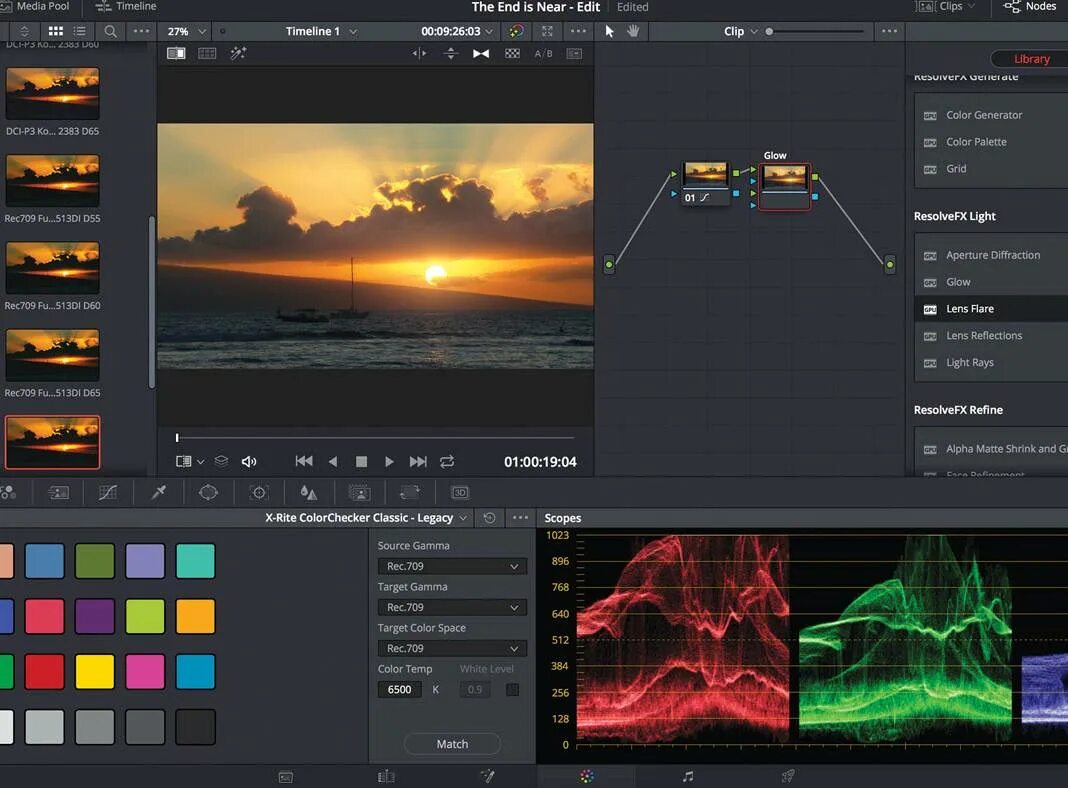
Task: Open the Blur and Sharpen palette
Action: pyautogui.click(x=309, y=492)
